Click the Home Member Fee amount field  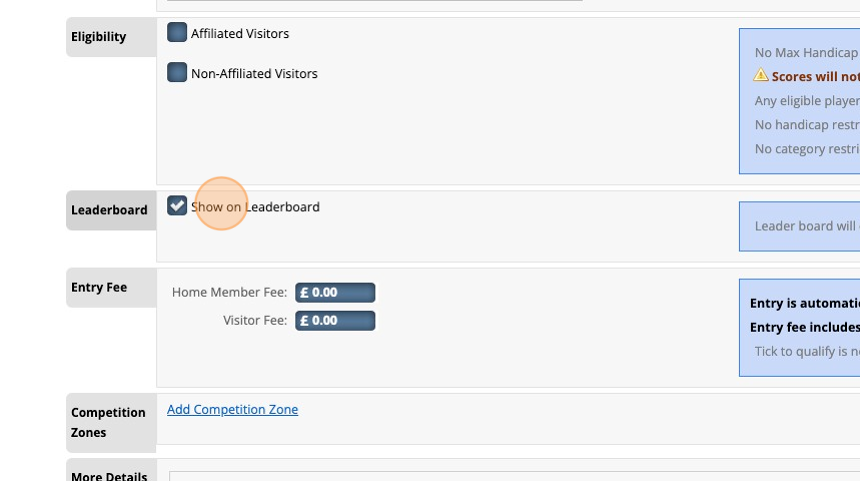coord(335,292)
